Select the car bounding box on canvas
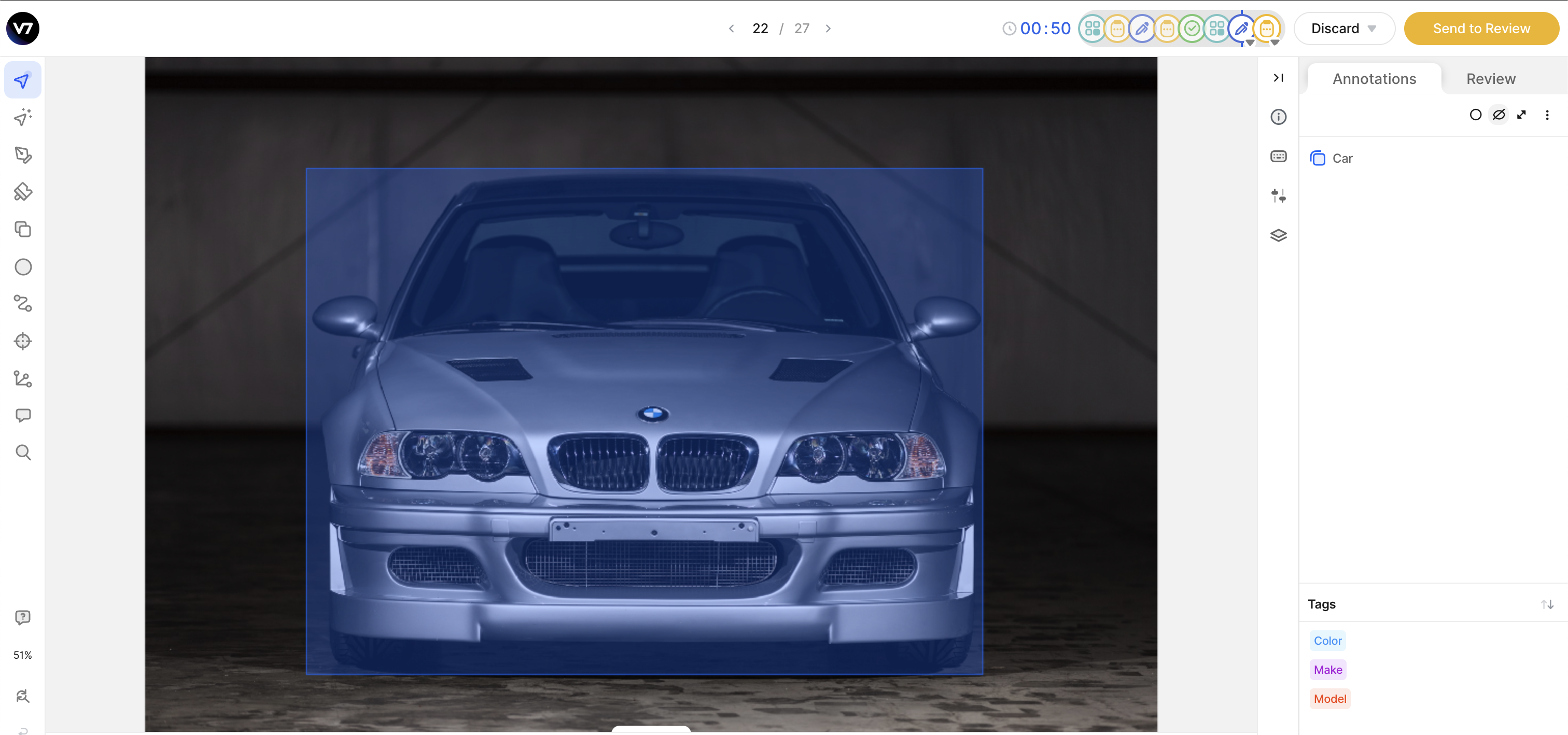1568x735 pixels. [644, 421]
